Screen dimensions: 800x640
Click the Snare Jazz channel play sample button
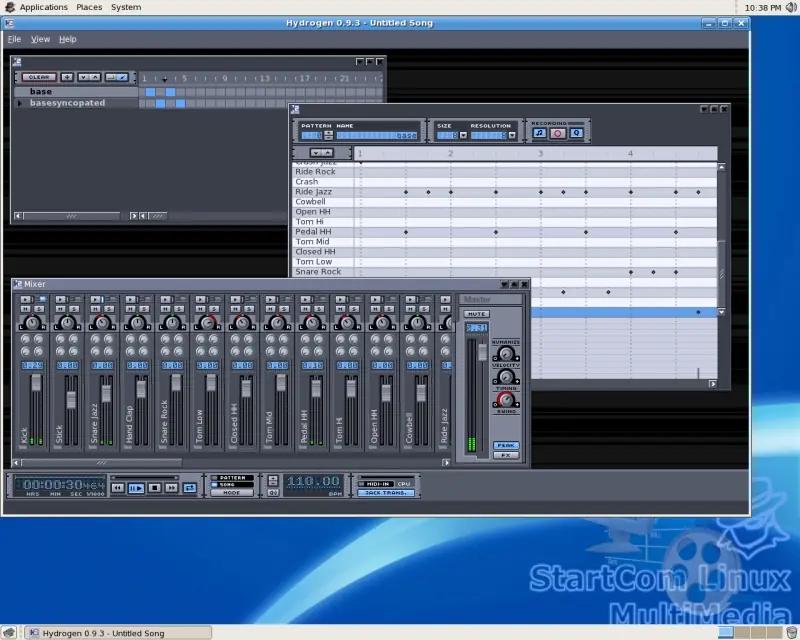click(x=95, y=299)
